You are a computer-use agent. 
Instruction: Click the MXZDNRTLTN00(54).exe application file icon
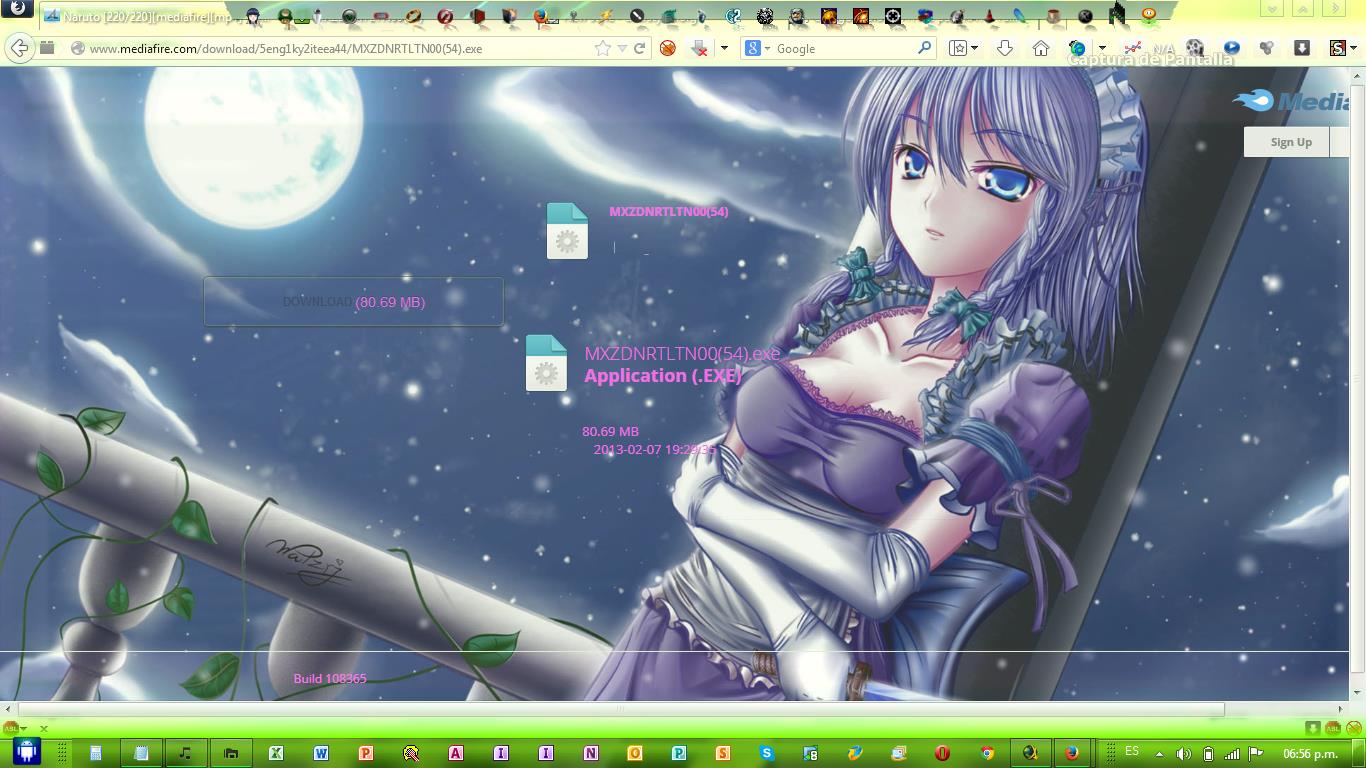(x=546, y=363)
